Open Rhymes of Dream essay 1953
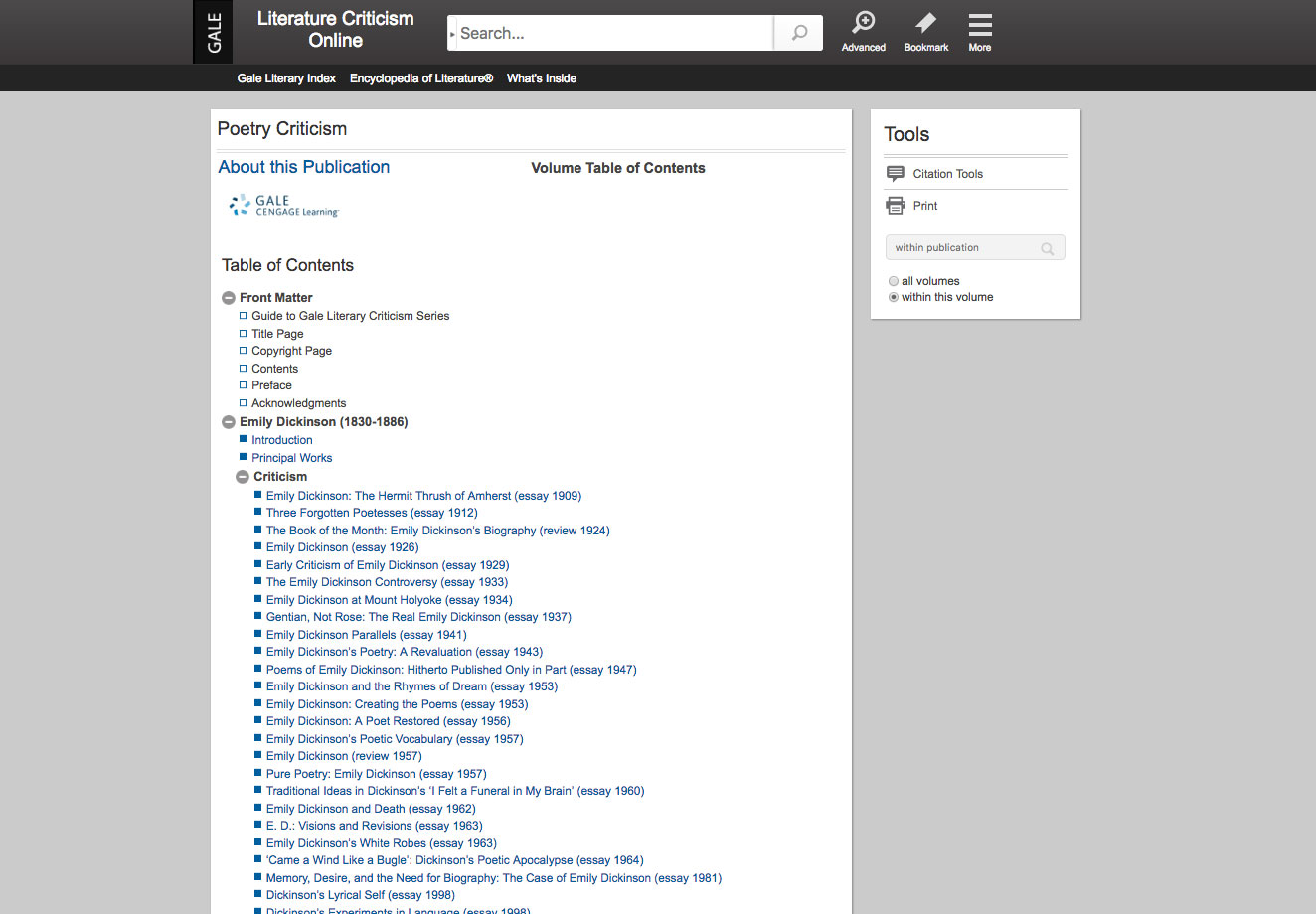This screenshot has width=1316, height=914. coord(412,686)
